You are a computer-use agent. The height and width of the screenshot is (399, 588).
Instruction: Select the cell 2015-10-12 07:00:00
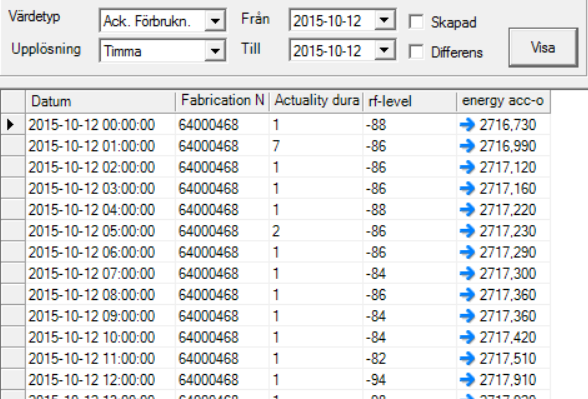click(100, 273)
